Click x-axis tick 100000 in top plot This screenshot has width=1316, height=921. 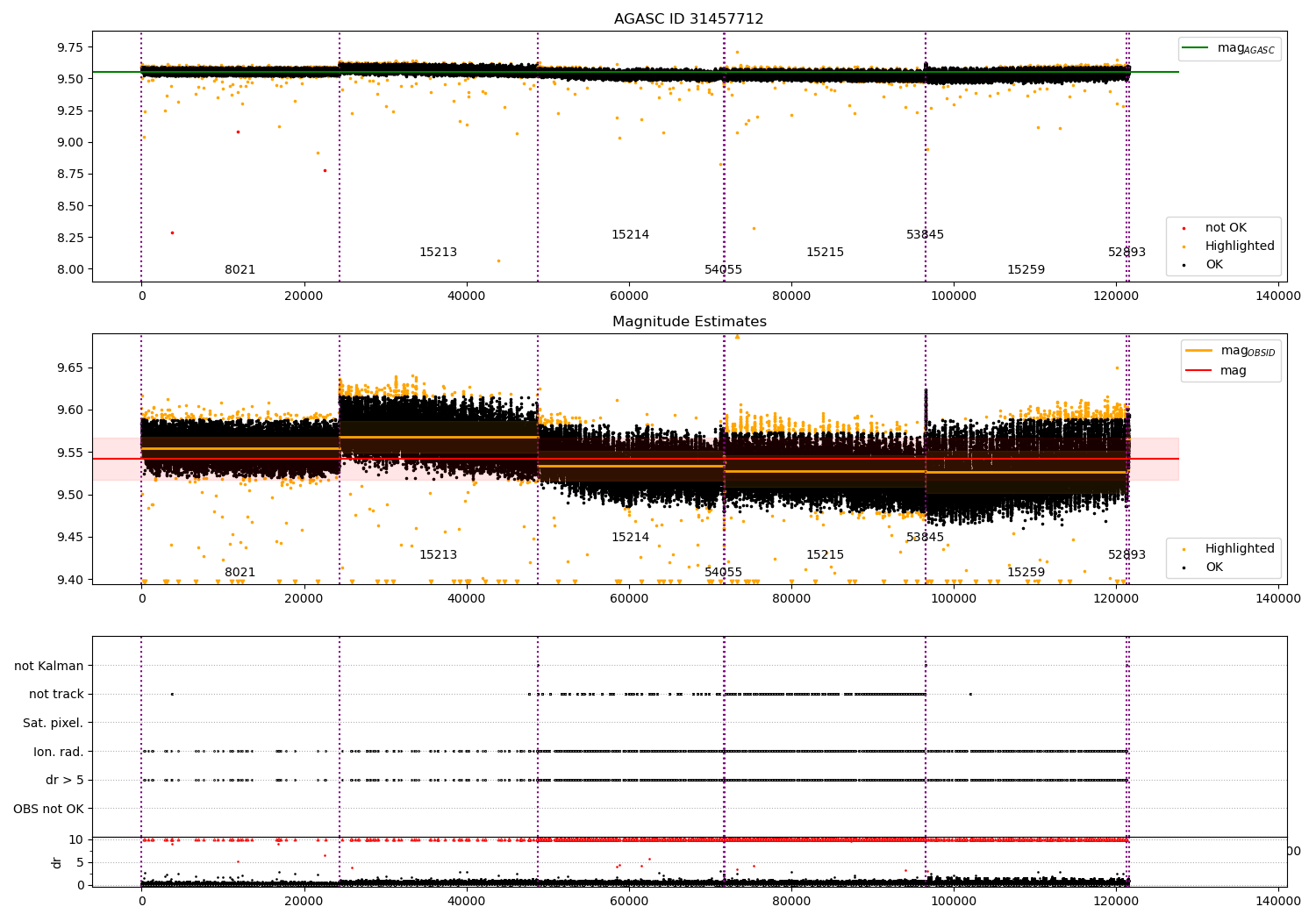click(x=954, y=296)
